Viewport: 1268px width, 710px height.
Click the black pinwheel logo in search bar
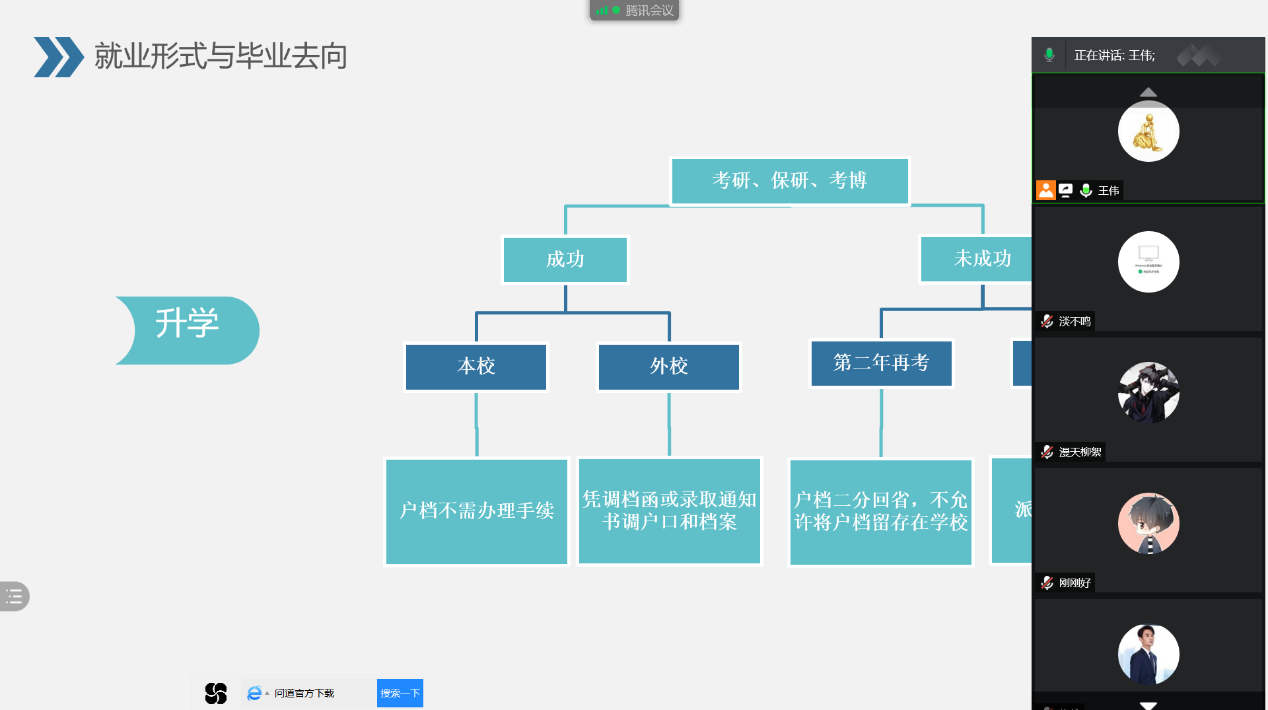(x=216, y=693)
